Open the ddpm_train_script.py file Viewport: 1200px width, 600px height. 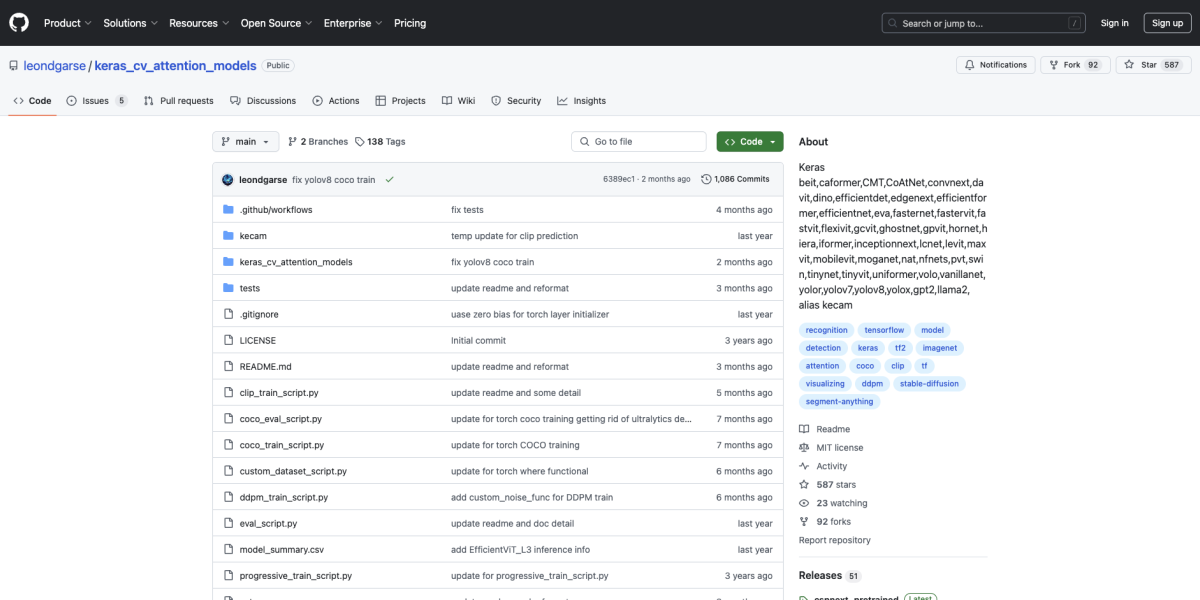(x=284, y=497)
